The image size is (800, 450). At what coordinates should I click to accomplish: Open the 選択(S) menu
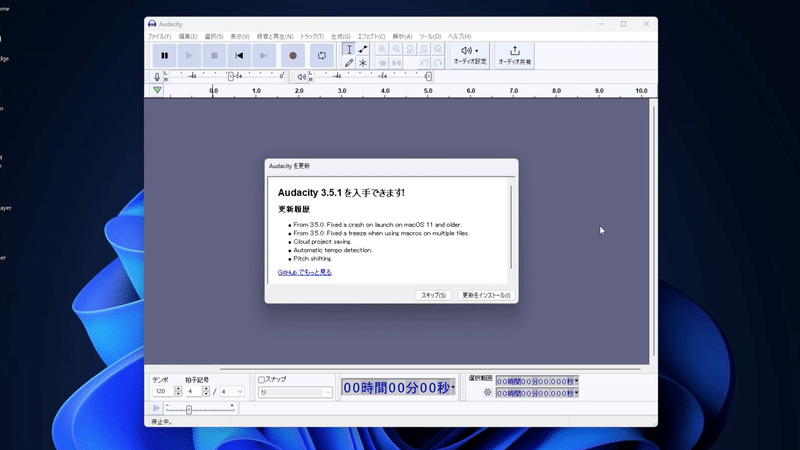(x=214, y=37)
